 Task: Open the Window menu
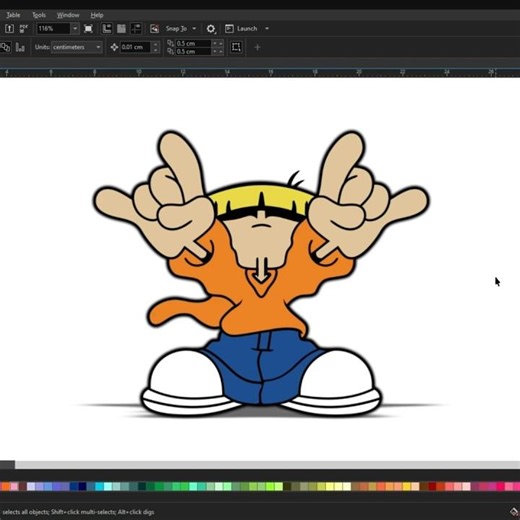coord(68,15)
